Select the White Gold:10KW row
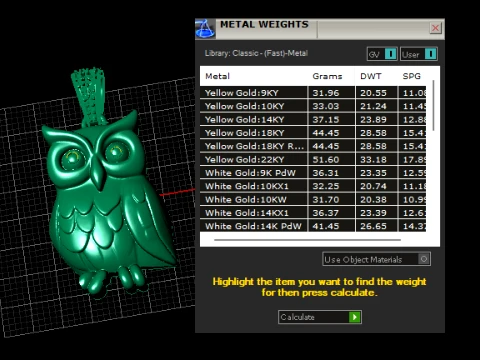This screenshot has height=360, width=480. [x=313, y=199]
